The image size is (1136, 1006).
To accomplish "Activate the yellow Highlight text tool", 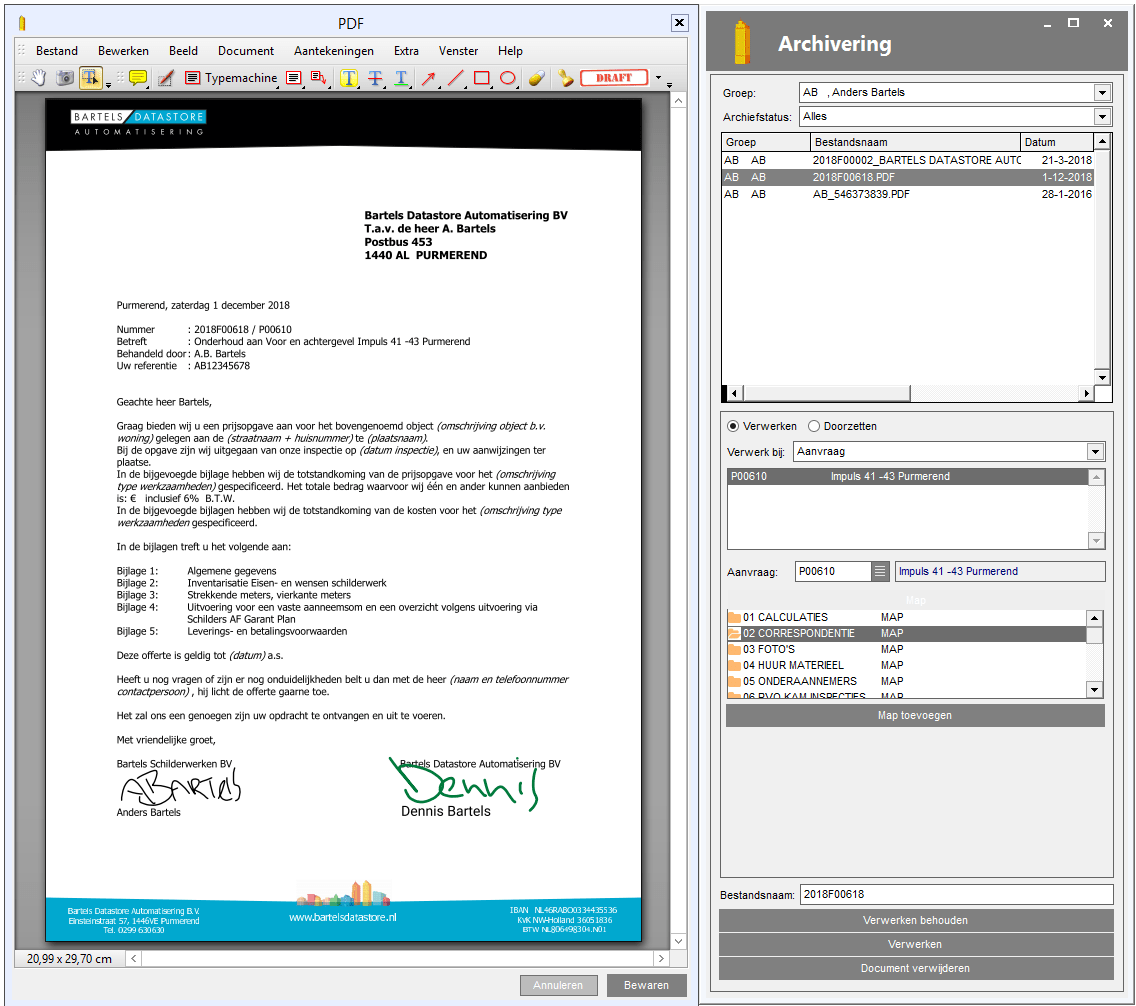I will pyautogui.click(x=349, y=77).
